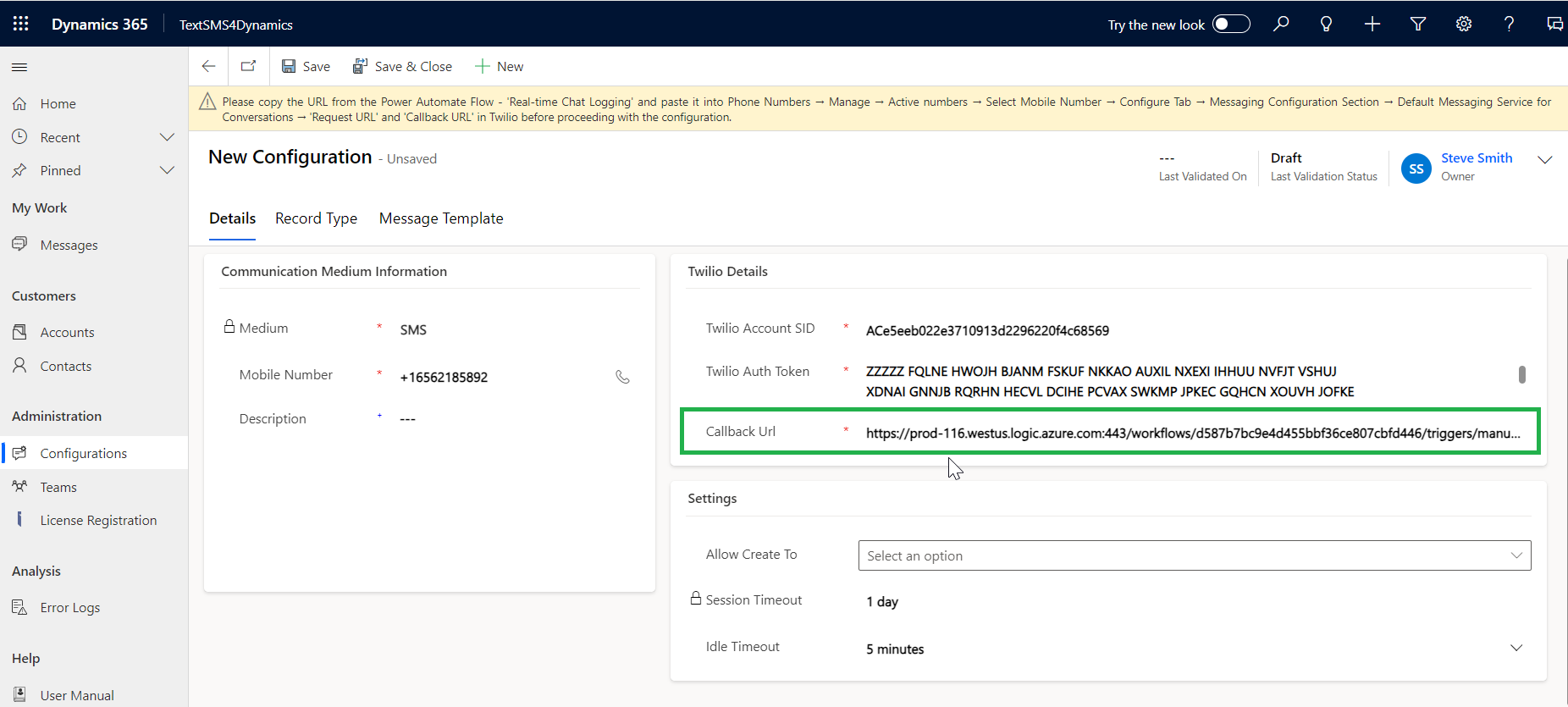Screen dimensions: 1568x707
Task: Expand the Pinned section in sidebar
Action: pos(167,170)
